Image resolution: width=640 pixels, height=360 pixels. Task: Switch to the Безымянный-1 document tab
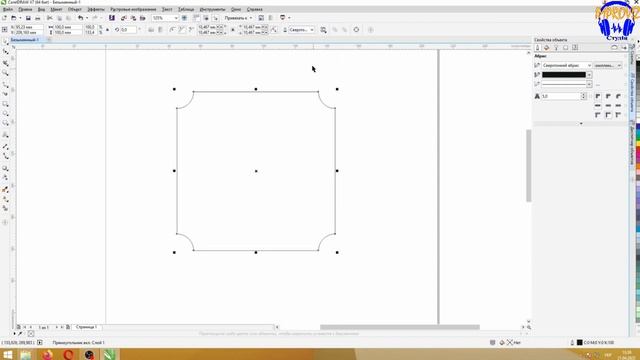[25, 40]
